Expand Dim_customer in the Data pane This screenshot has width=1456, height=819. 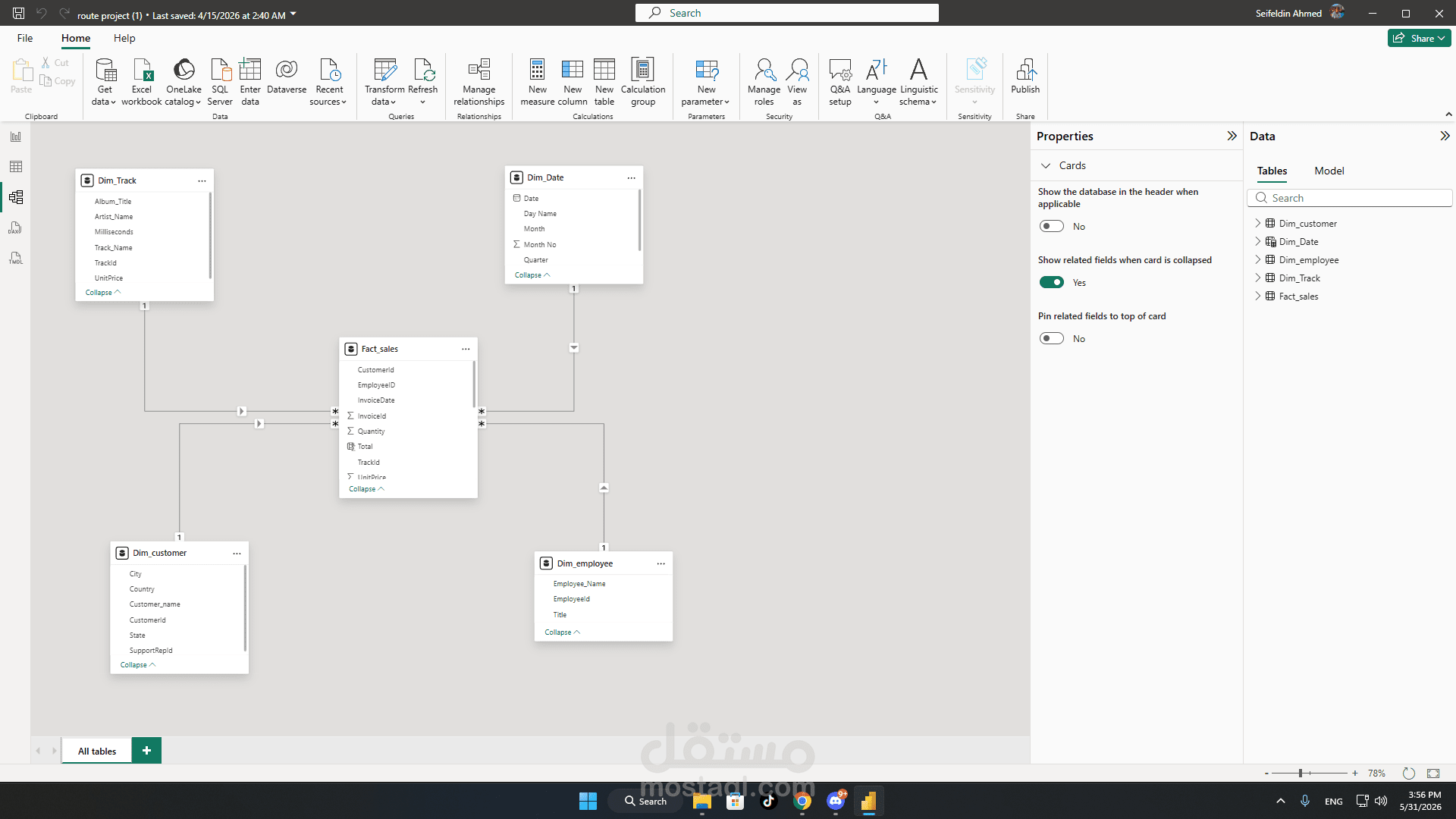tap(1258, 223)
